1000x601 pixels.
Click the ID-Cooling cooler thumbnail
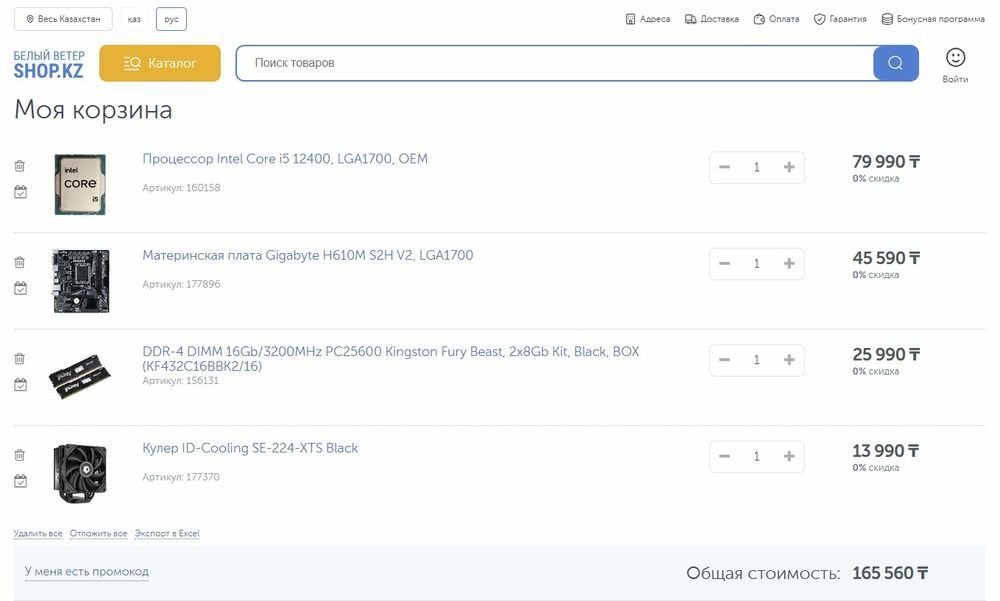(80, 473)
